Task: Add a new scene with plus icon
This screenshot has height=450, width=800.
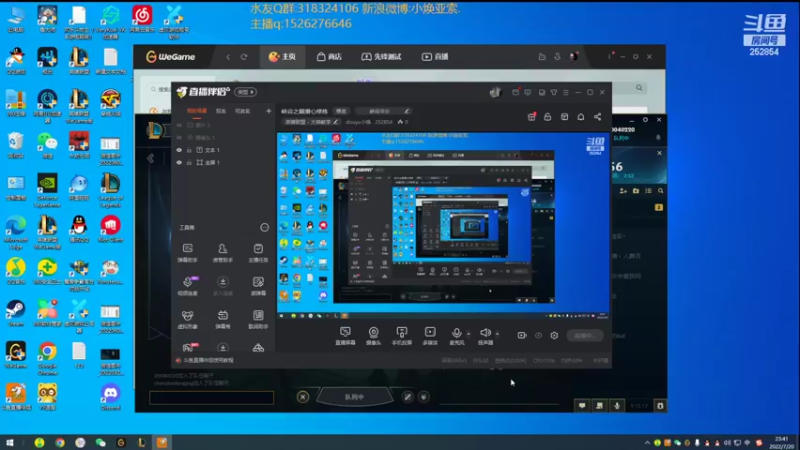Action: coord(268,111)
